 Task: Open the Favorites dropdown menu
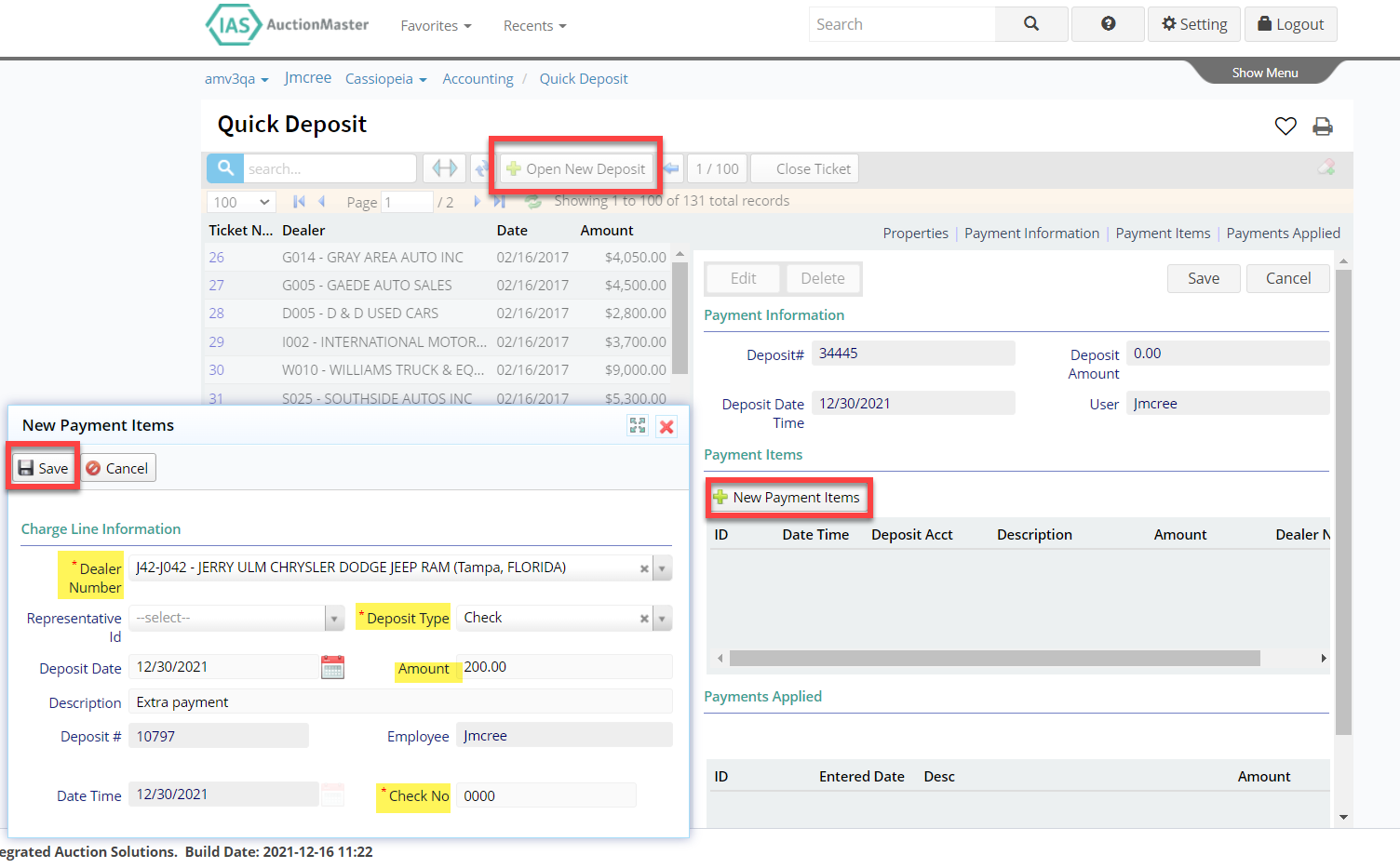point(436,26)
